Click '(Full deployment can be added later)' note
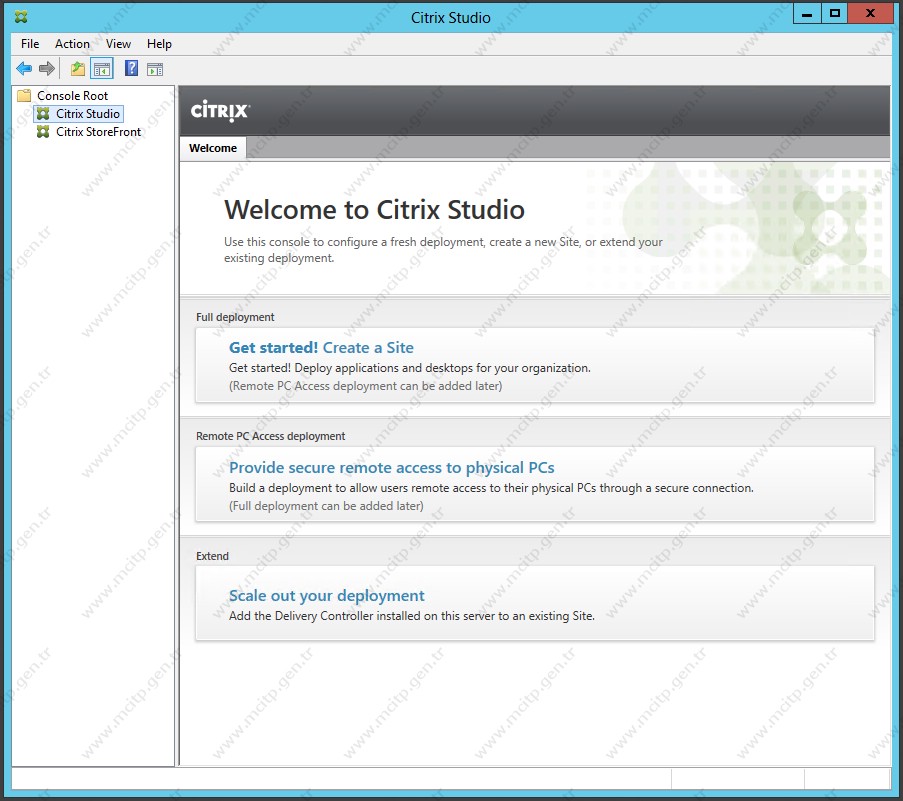903x801 pixels. [x=327, y=506]
